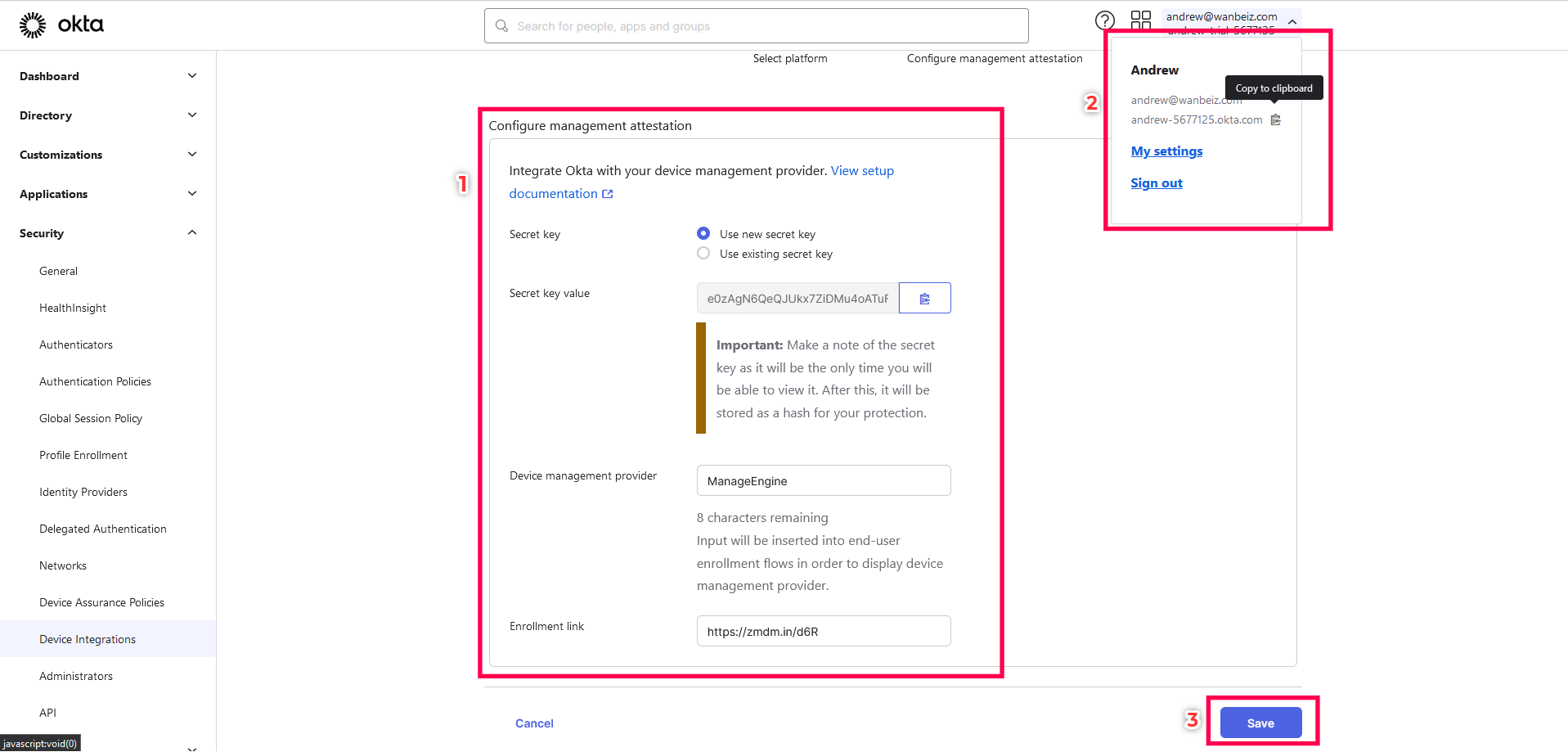1568x752 pixels.
Task: Copy the secret key value to clipboard
Action: [x=924, y=299]
